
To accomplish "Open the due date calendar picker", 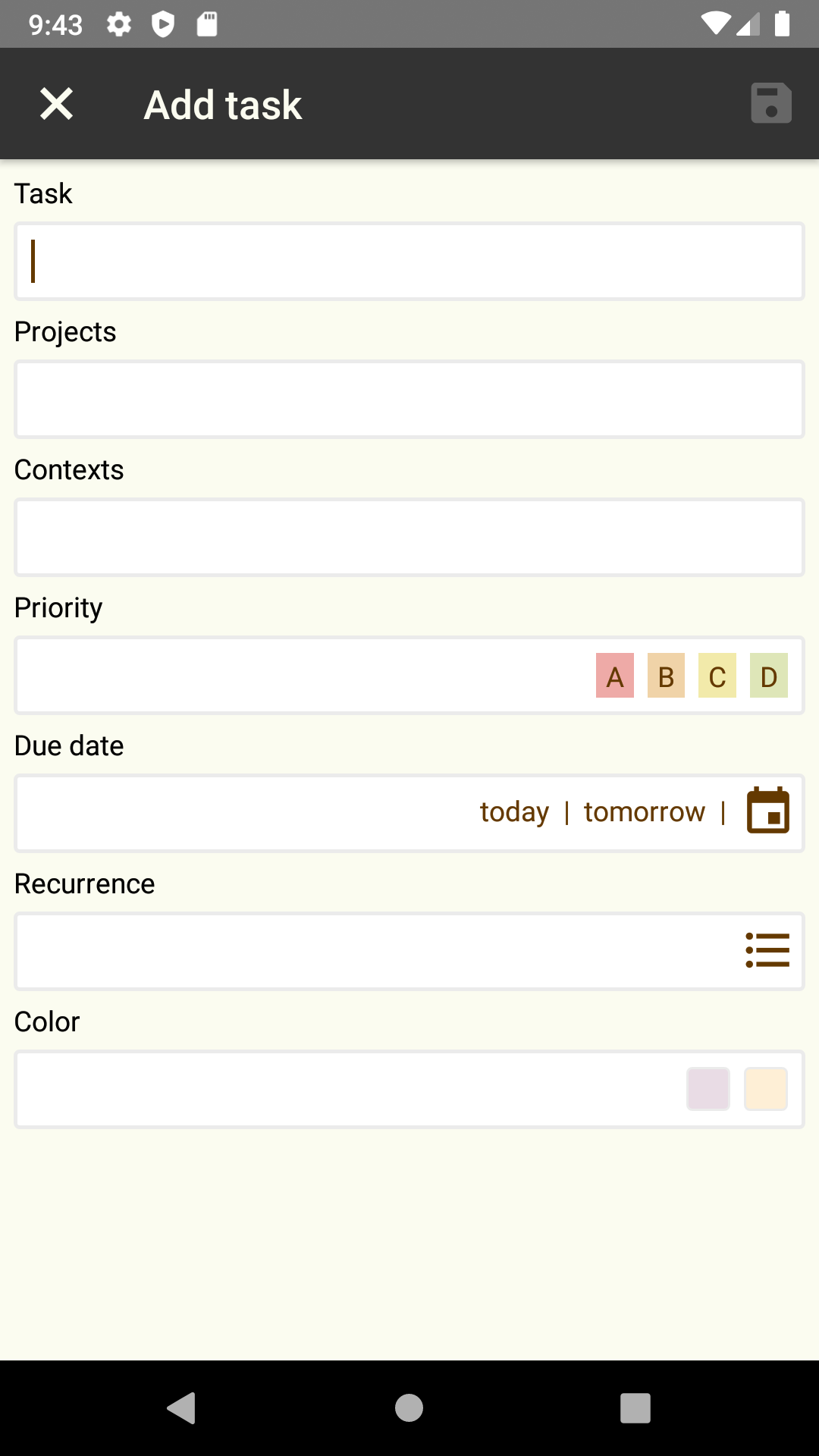I will 768,811.
